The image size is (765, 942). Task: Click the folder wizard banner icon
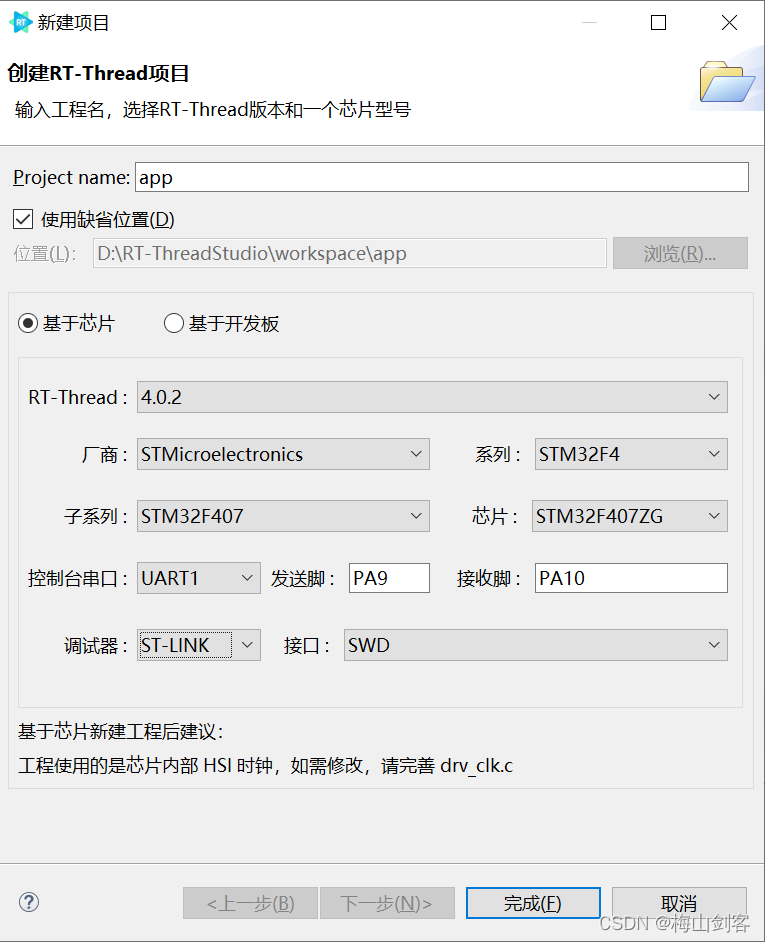[x=727, y=82]
